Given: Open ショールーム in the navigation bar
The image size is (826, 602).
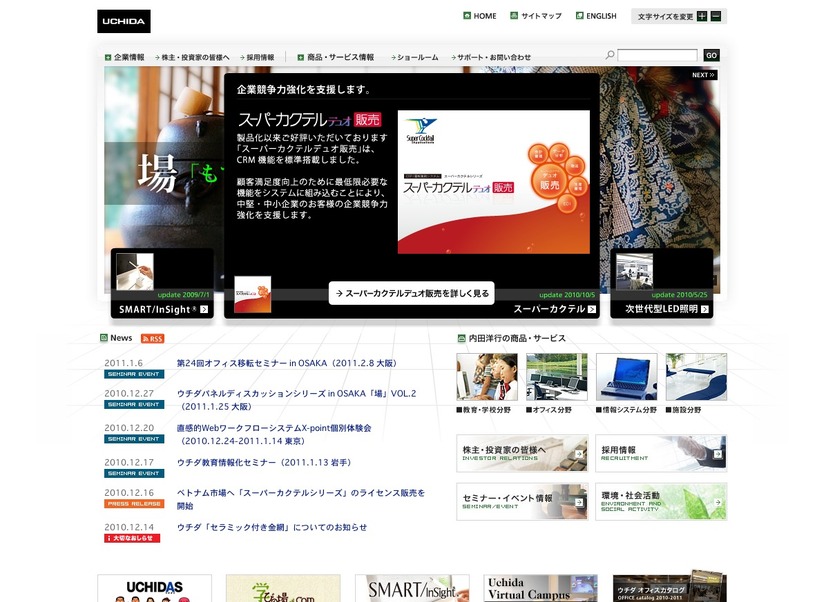Looking at the screenshot, I should [x=415, y=57].
